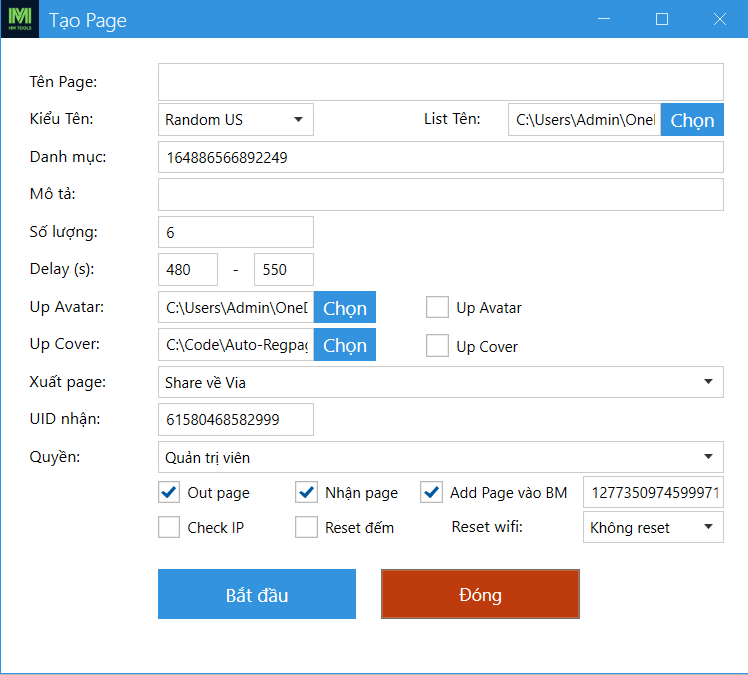
Task: Click the Danh mục ID field
Action: [440, 157]
